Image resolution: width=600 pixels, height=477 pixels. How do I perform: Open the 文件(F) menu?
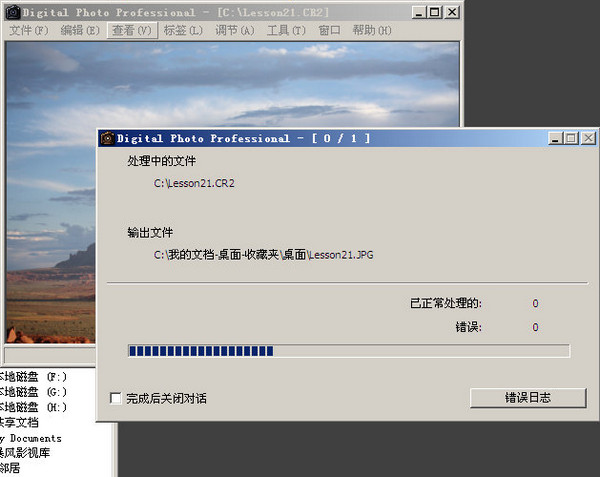[28, 31]
